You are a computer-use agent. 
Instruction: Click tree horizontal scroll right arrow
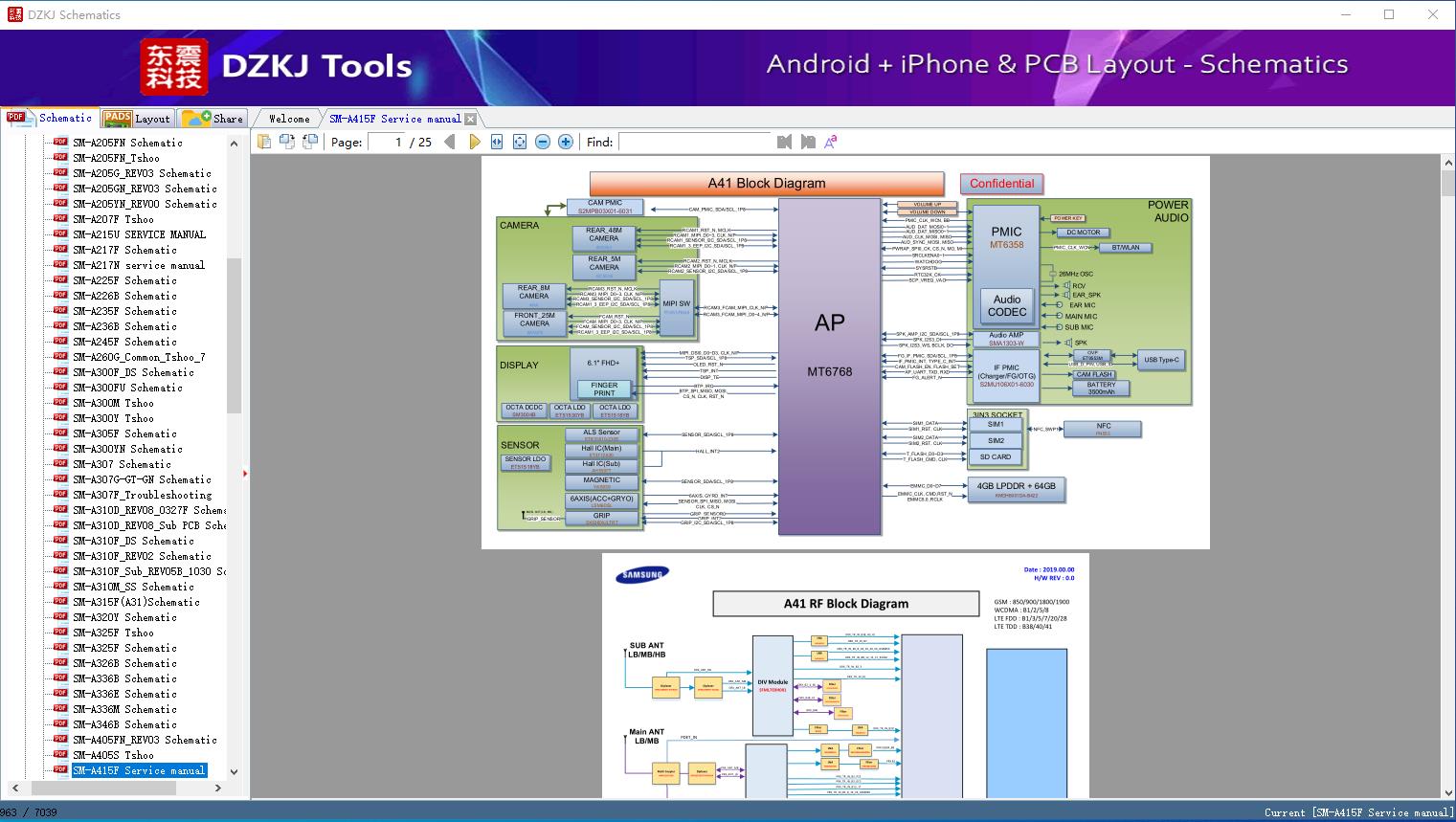click(218, 789)
